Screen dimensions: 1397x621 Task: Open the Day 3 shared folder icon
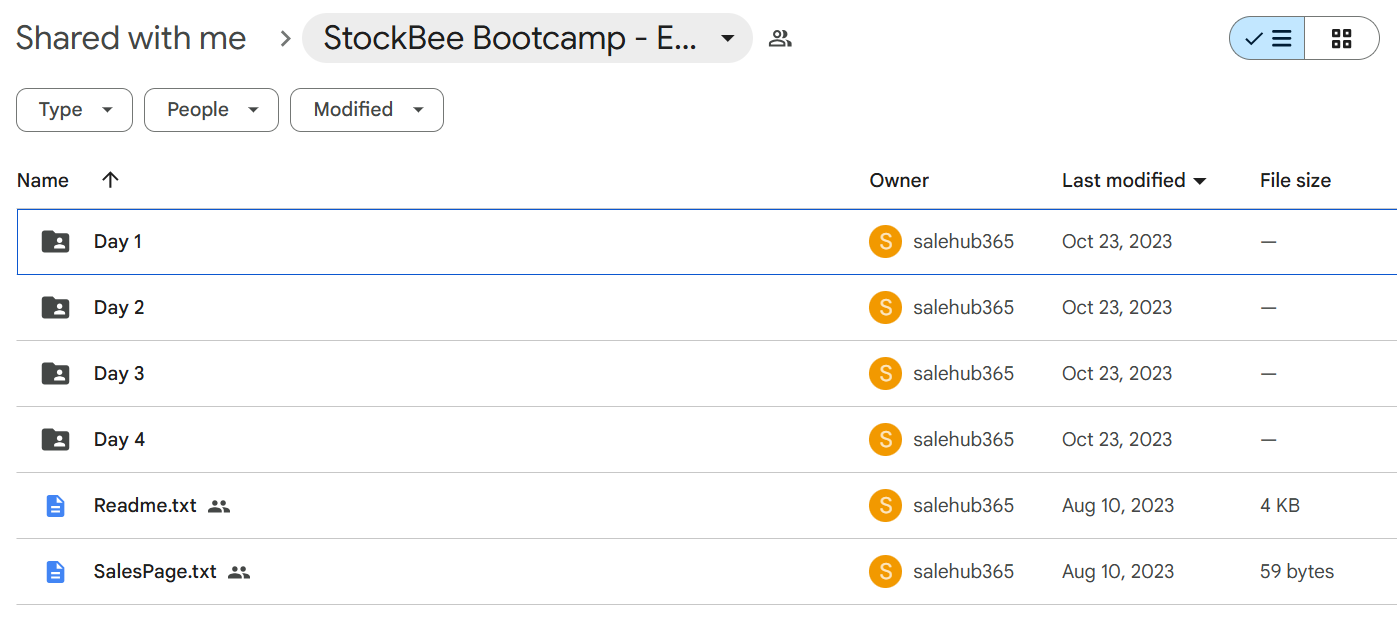55,373
